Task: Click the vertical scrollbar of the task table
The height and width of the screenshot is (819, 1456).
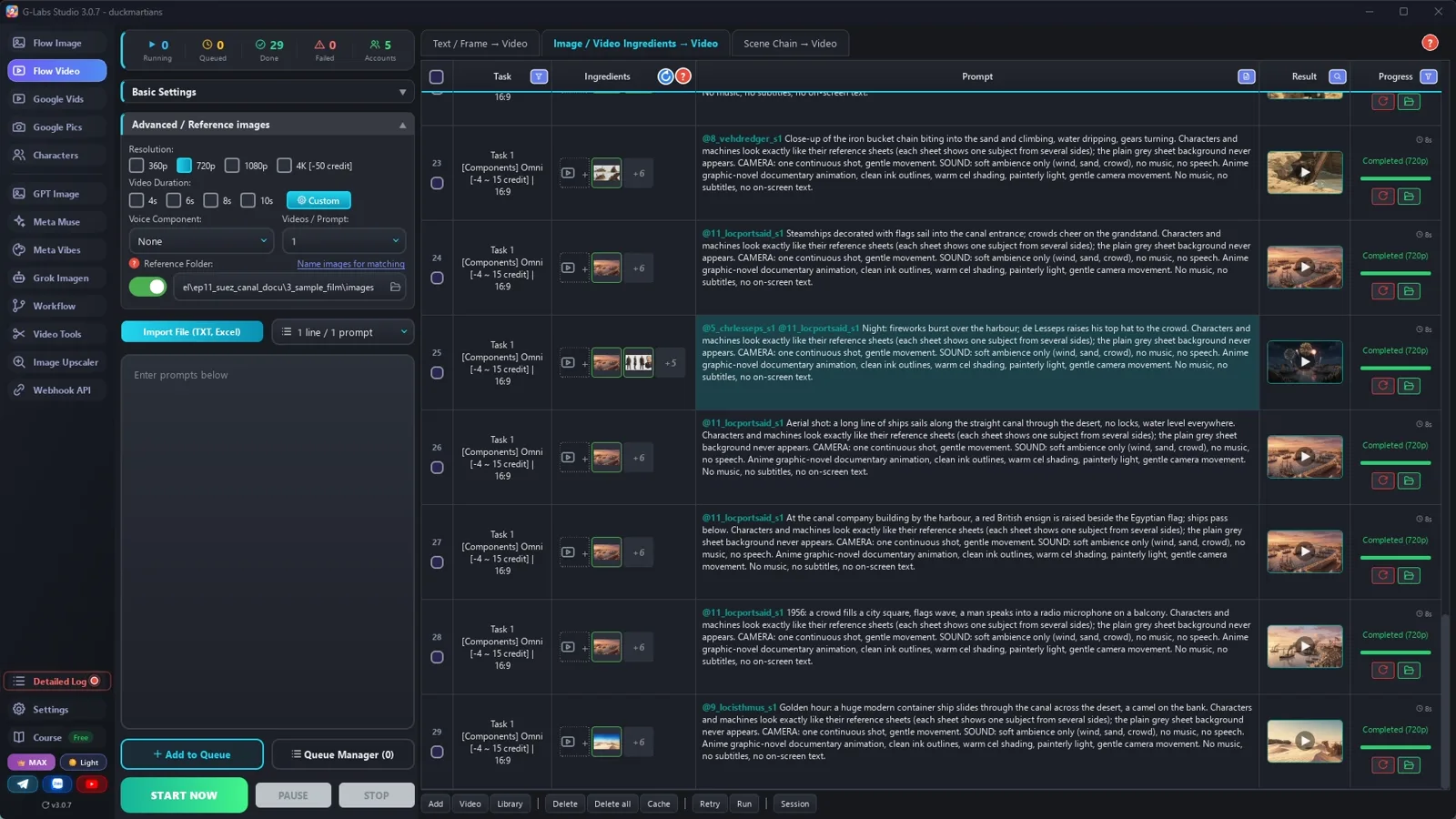Action: pos(1446,701)
